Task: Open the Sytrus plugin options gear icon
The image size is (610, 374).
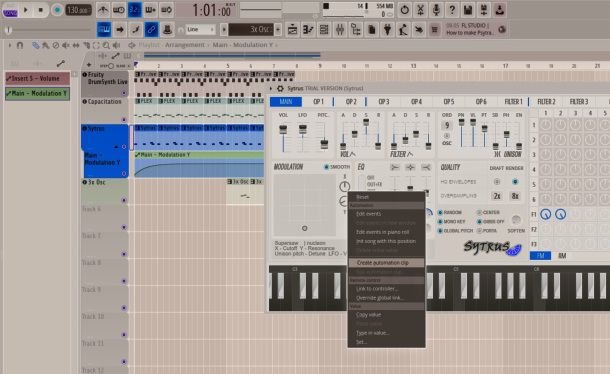Action: pyautogui.click(x=280, y=88)
